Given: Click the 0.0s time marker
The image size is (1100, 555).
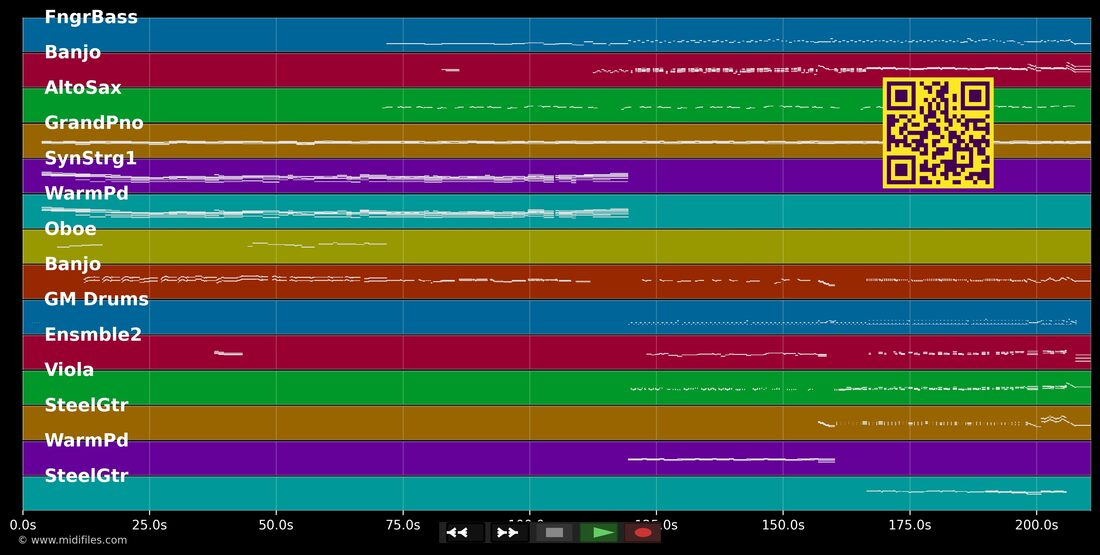Looking at the screenshot, I should click(23, 524).
